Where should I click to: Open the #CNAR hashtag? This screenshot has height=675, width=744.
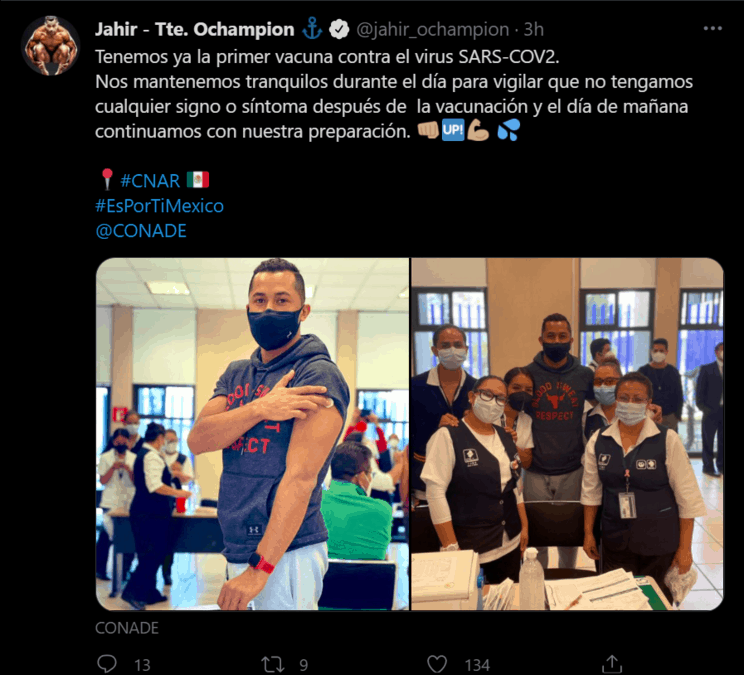150,181
